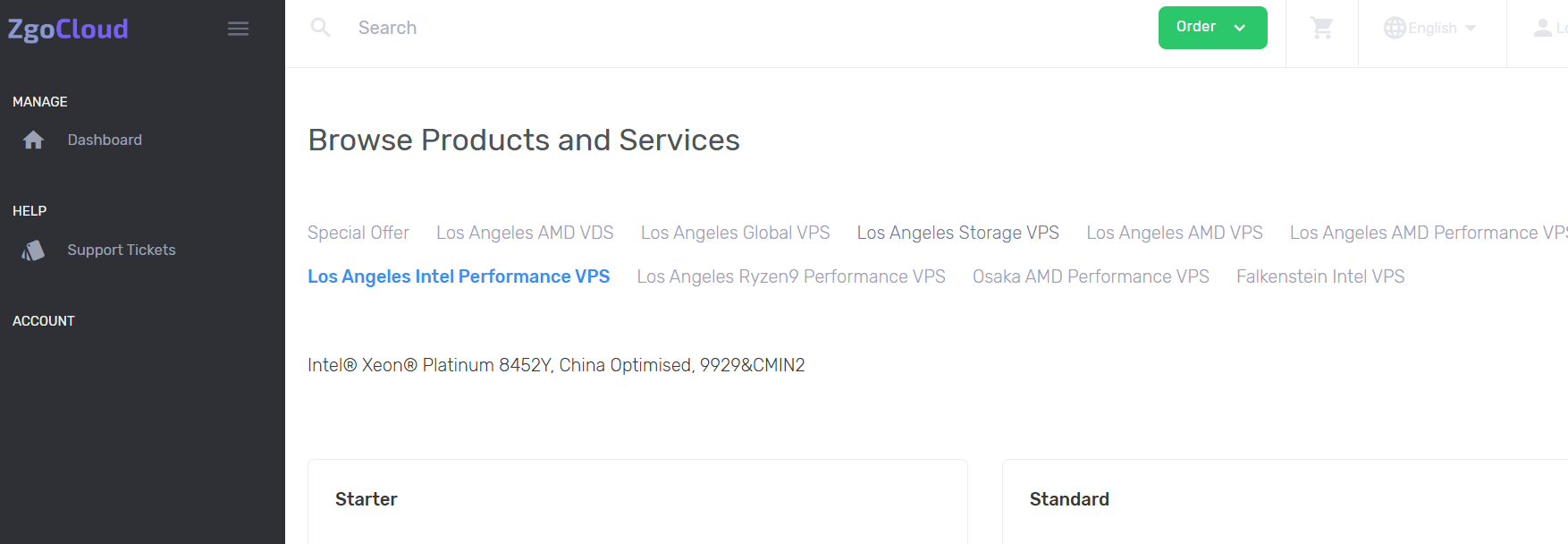Click the Support Tickets icon
The width and height of the screenshot is (1568, 544).
[x=33, y=251]
